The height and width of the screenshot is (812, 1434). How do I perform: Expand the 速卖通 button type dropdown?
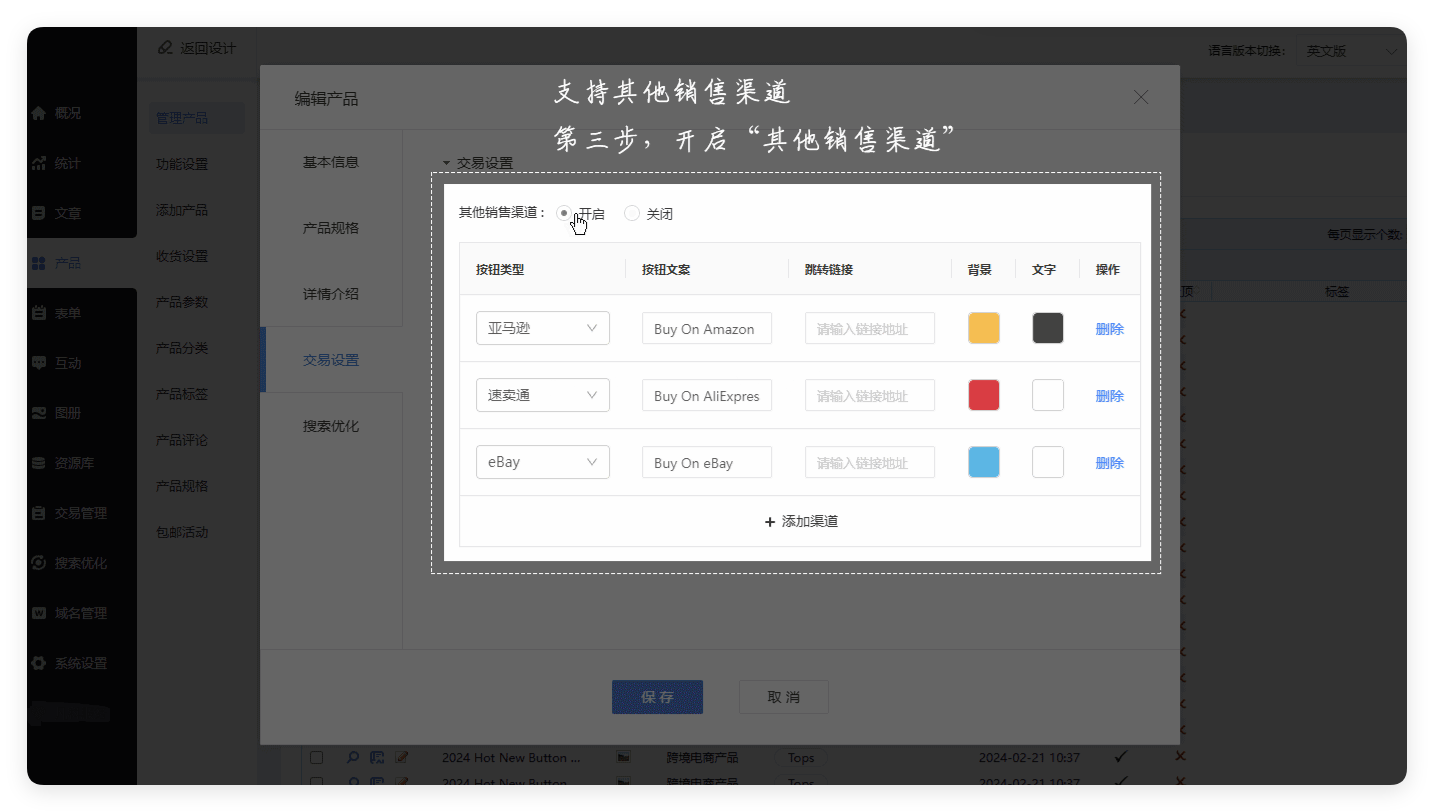(543, 395)
